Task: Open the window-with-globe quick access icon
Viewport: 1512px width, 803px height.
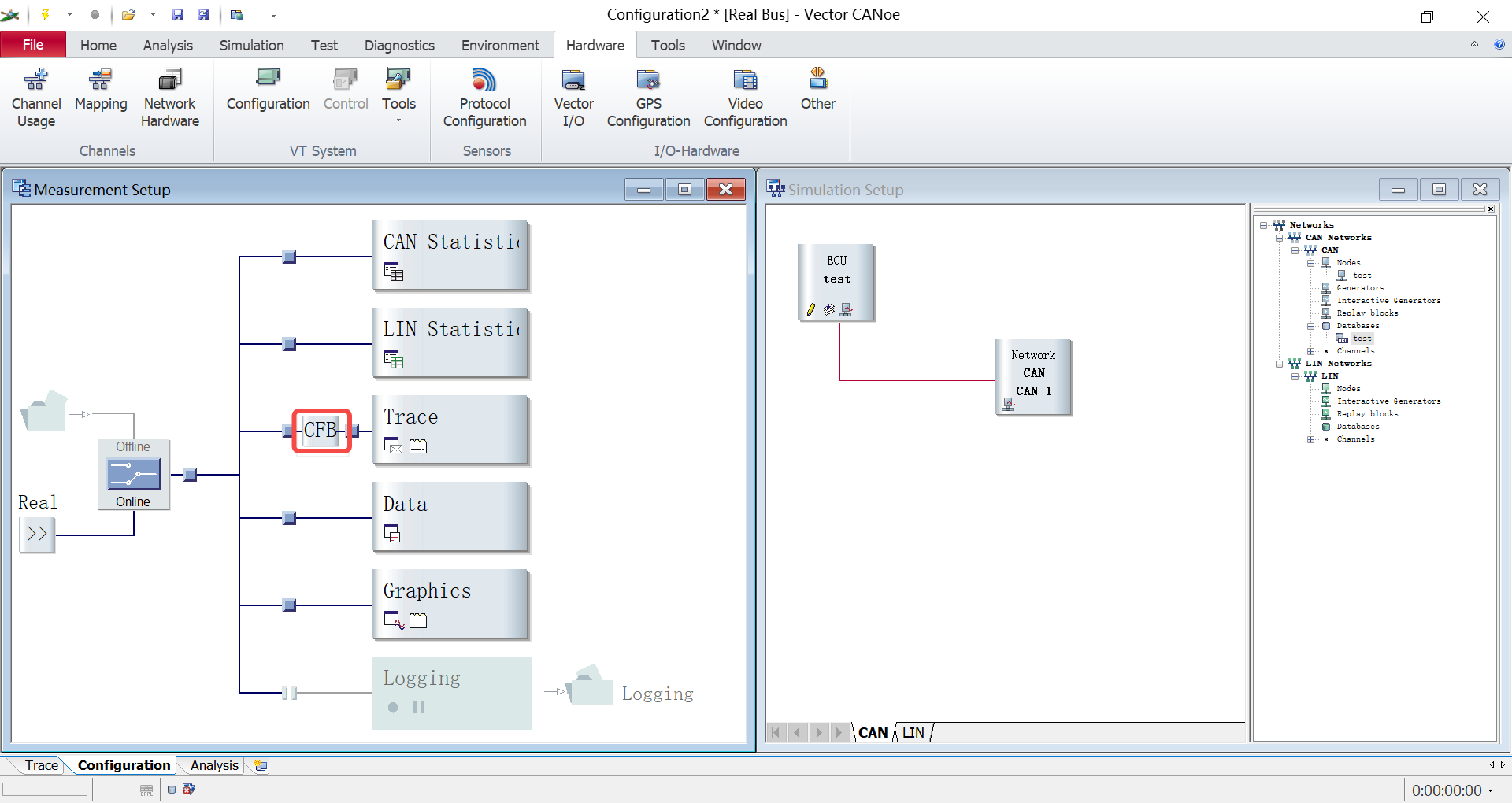Action: click(237, 15)
